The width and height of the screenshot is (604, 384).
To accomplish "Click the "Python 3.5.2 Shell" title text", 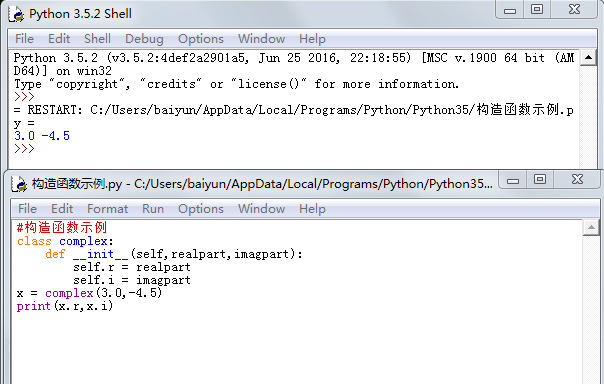I will [81, 14].
